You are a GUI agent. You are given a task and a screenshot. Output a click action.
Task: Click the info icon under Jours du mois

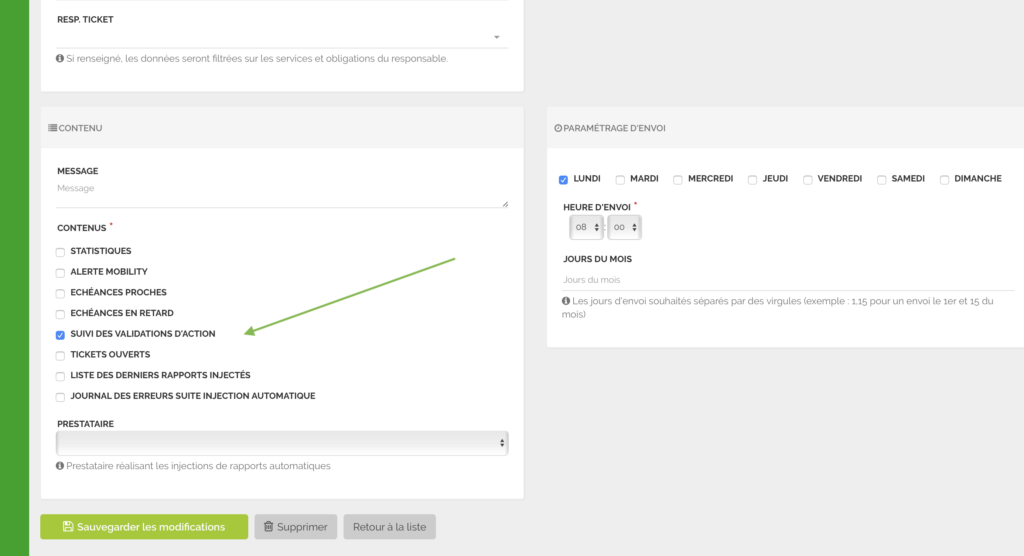coord(567,301)
